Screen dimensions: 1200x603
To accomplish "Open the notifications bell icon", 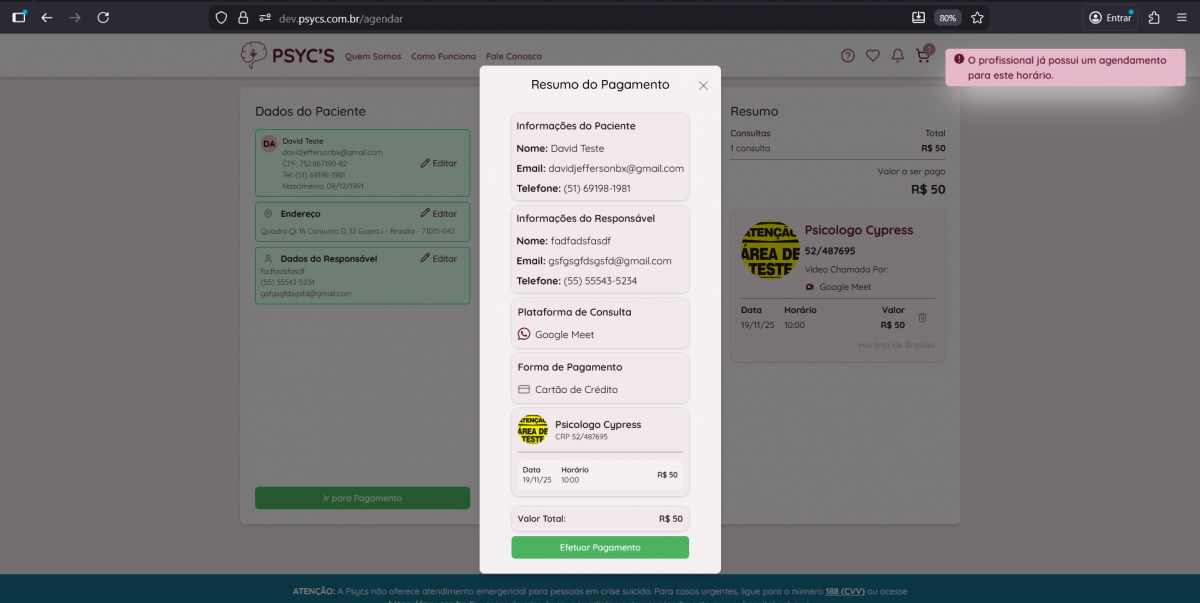I will 898,56.
